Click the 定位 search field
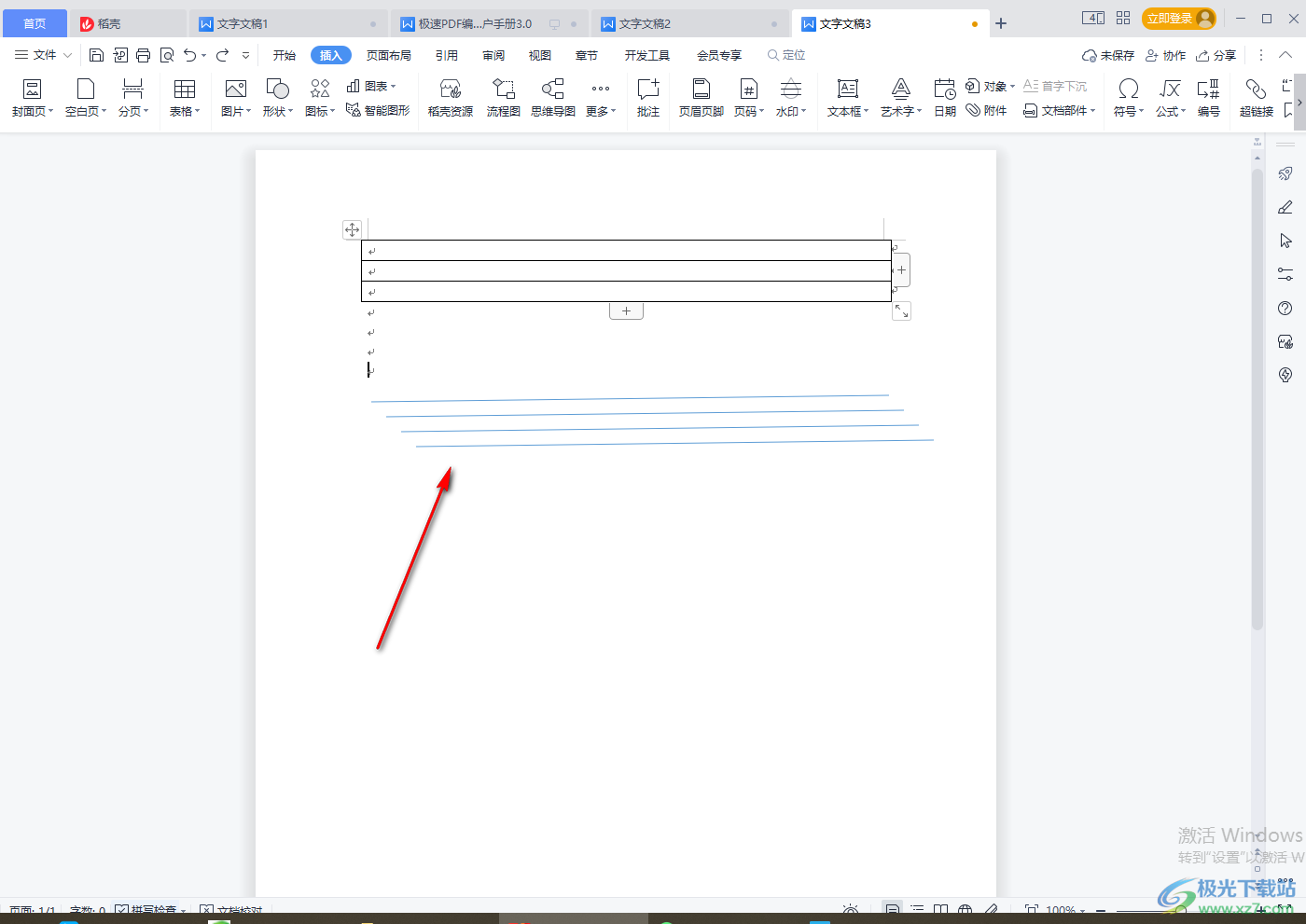This screenshot has height=924, width=1306. click(786, 55)
